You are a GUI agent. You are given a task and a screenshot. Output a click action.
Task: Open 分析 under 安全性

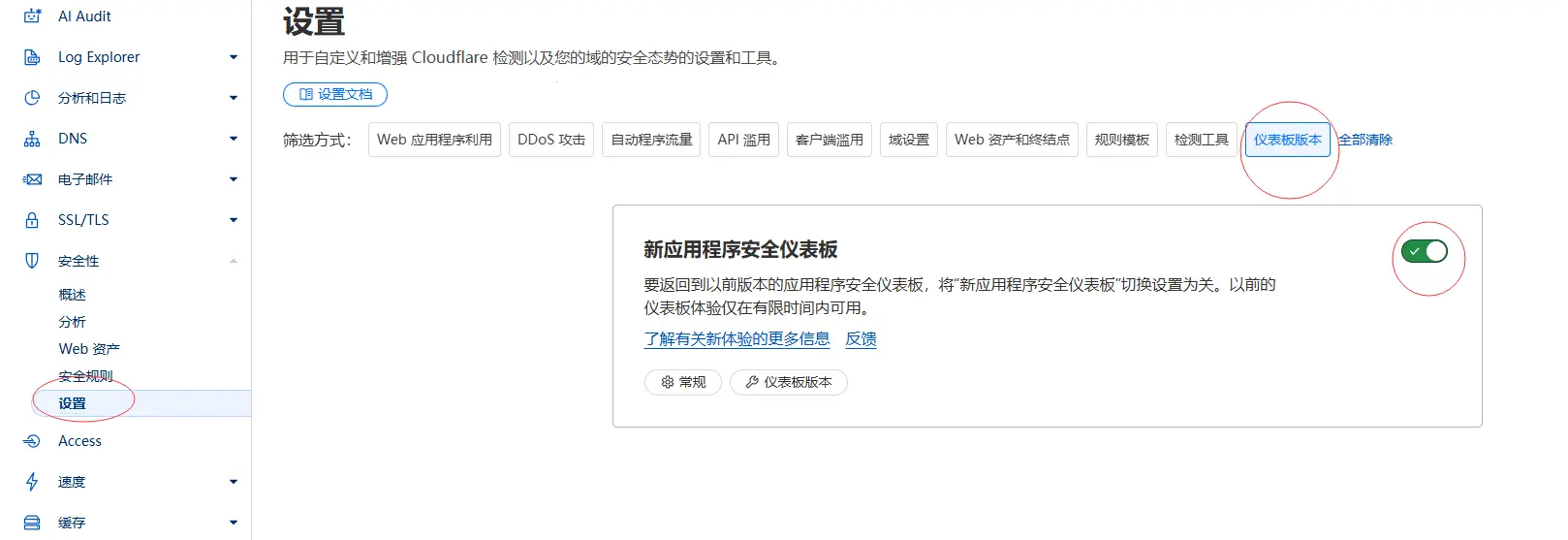73,322
